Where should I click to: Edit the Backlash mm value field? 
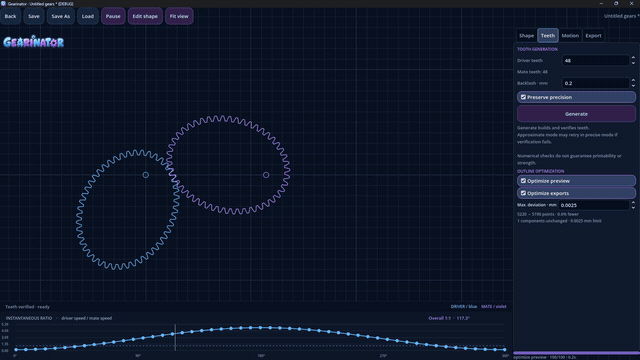pyautogui.click(x=596, y=83)
